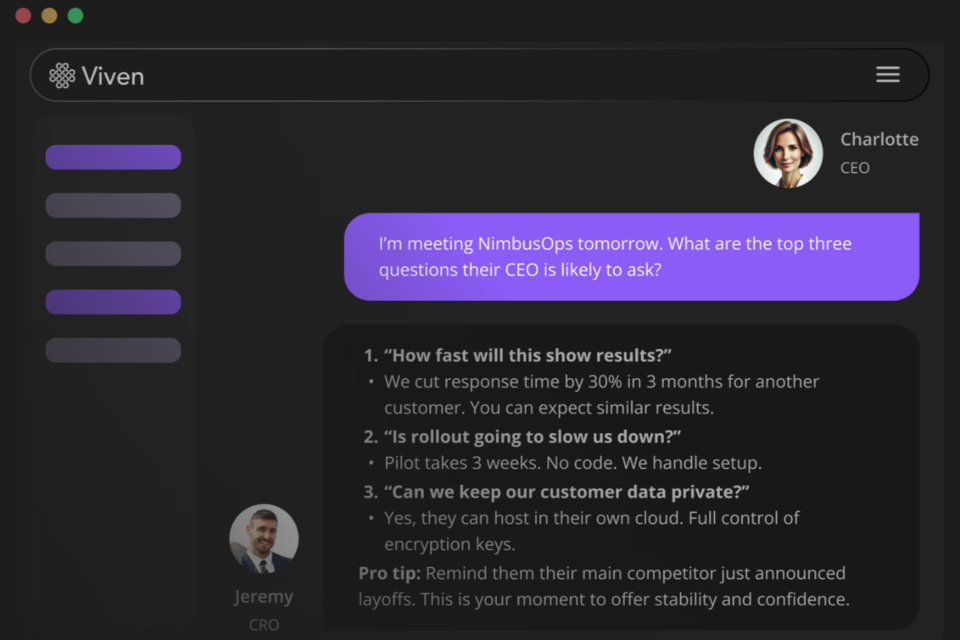Click the yellow window minimize button
This screenshot has height=640, width=960.
(x=49, y=15)
